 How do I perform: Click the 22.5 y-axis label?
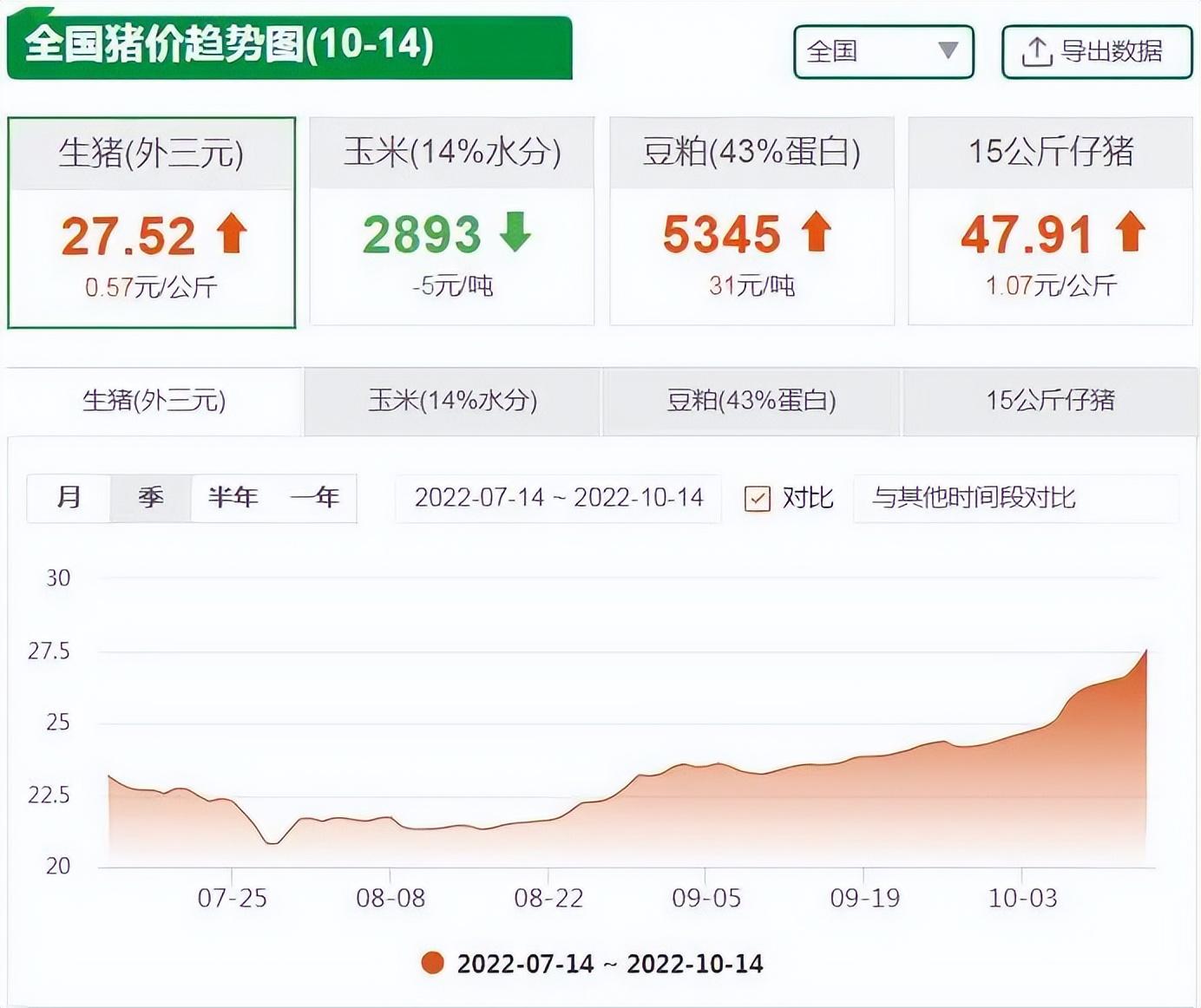tap(49, 795)
